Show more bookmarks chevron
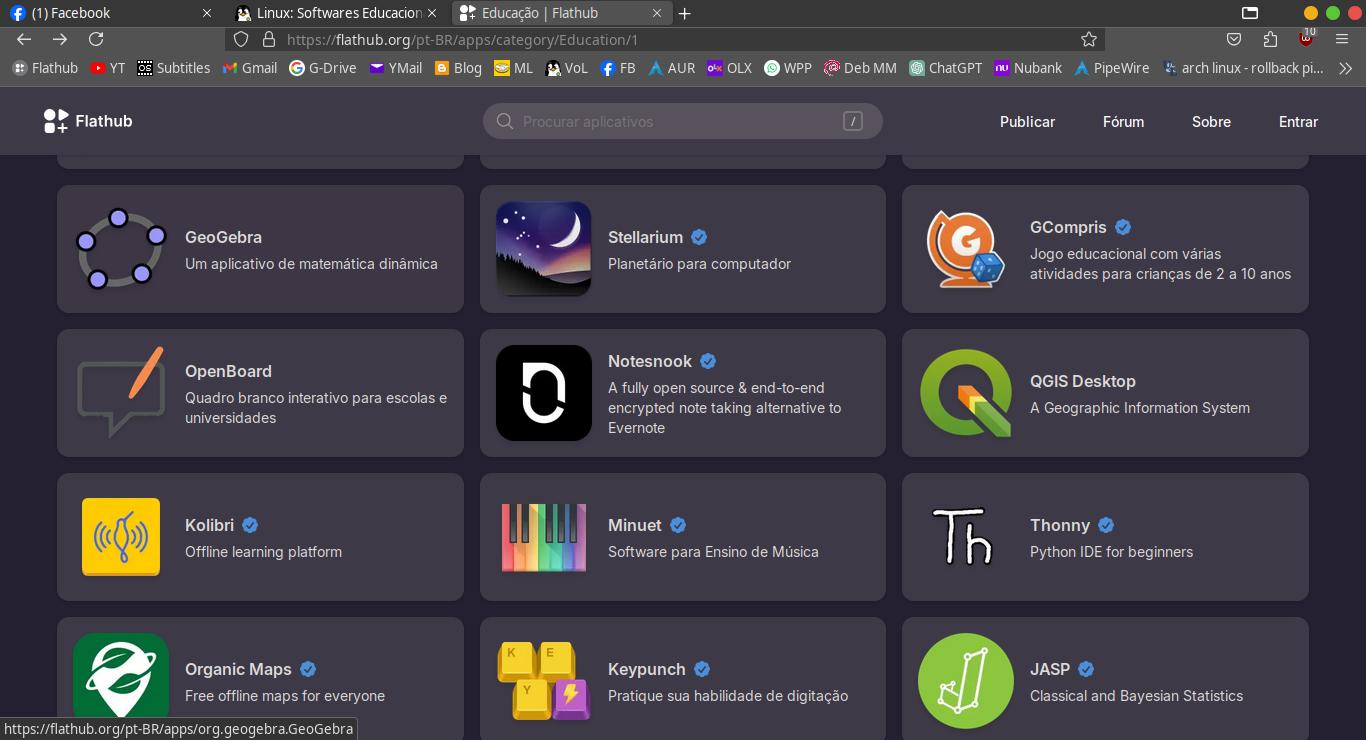1366x740 pixels. [1345, 68]
